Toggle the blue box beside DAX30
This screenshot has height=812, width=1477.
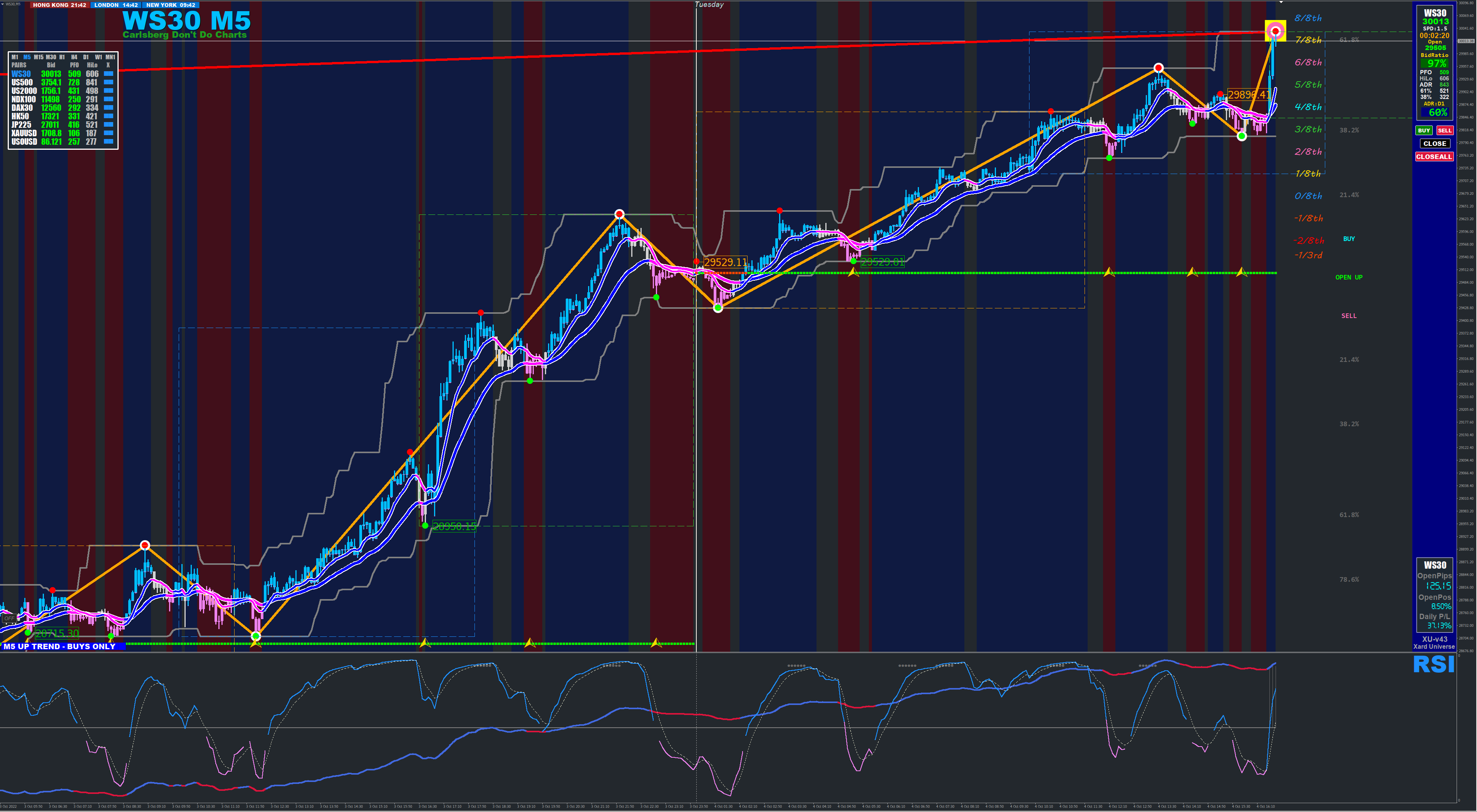tap(108, 108)
